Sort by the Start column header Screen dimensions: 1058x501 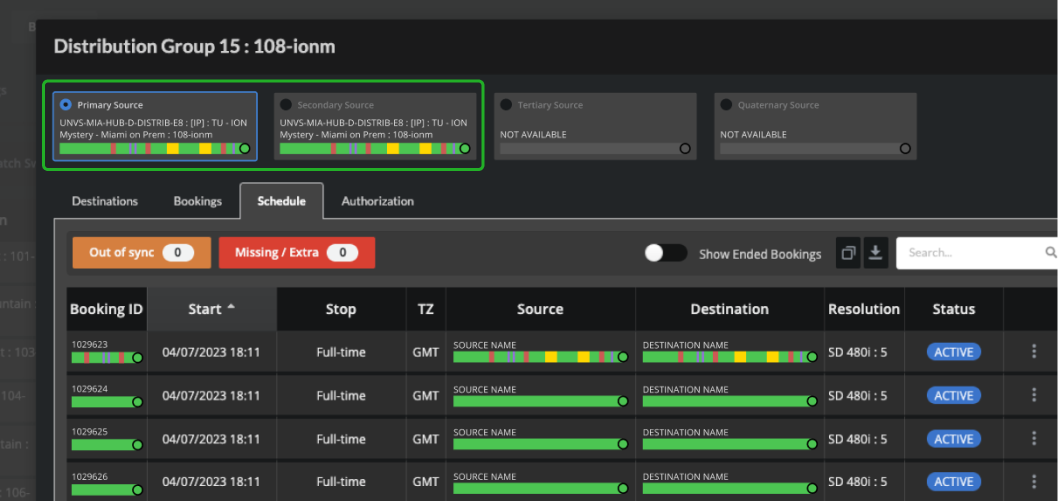coord(212,309)
